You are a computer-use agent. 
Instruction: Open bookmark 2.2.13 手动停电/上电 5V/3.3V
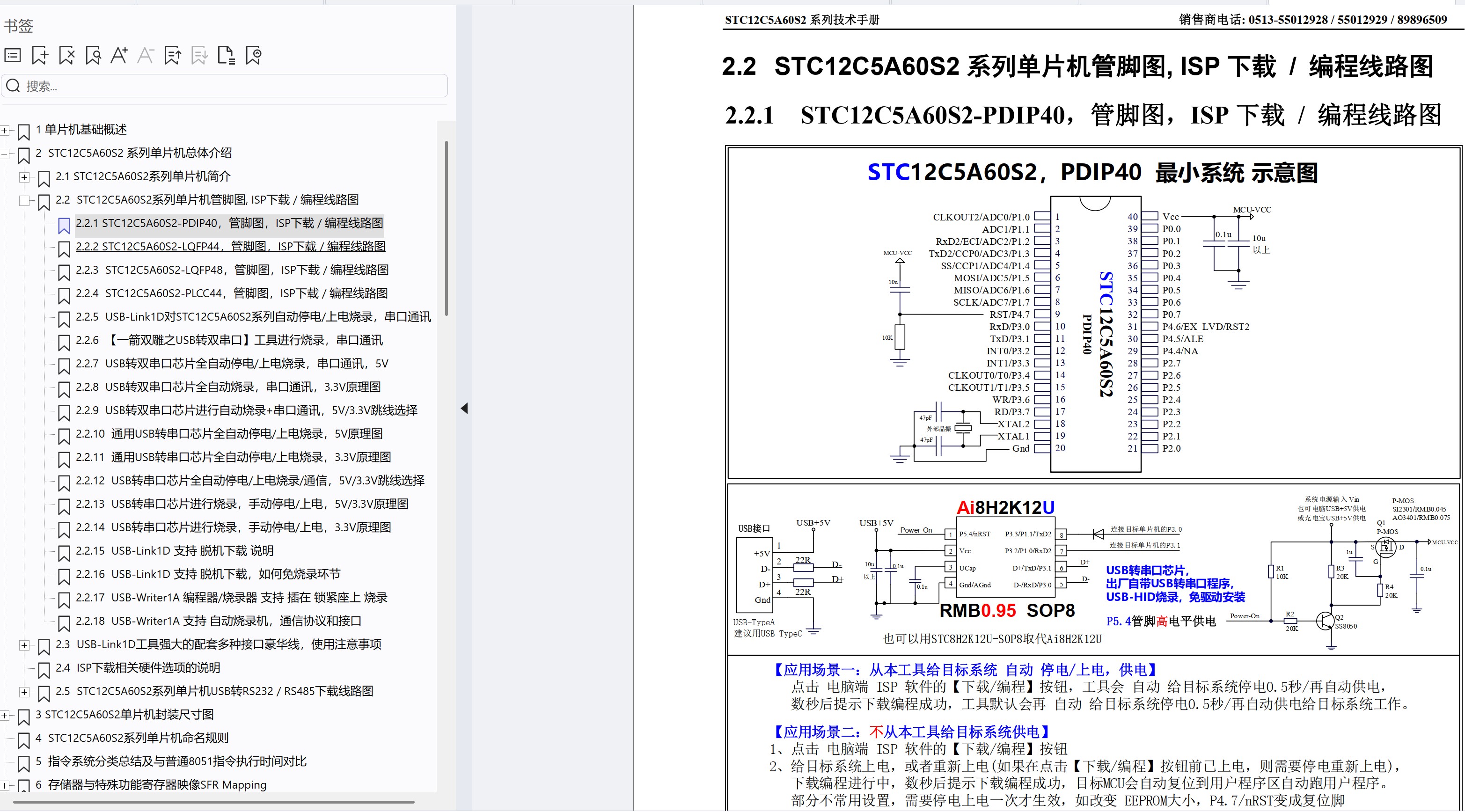[x=242, y=504]
